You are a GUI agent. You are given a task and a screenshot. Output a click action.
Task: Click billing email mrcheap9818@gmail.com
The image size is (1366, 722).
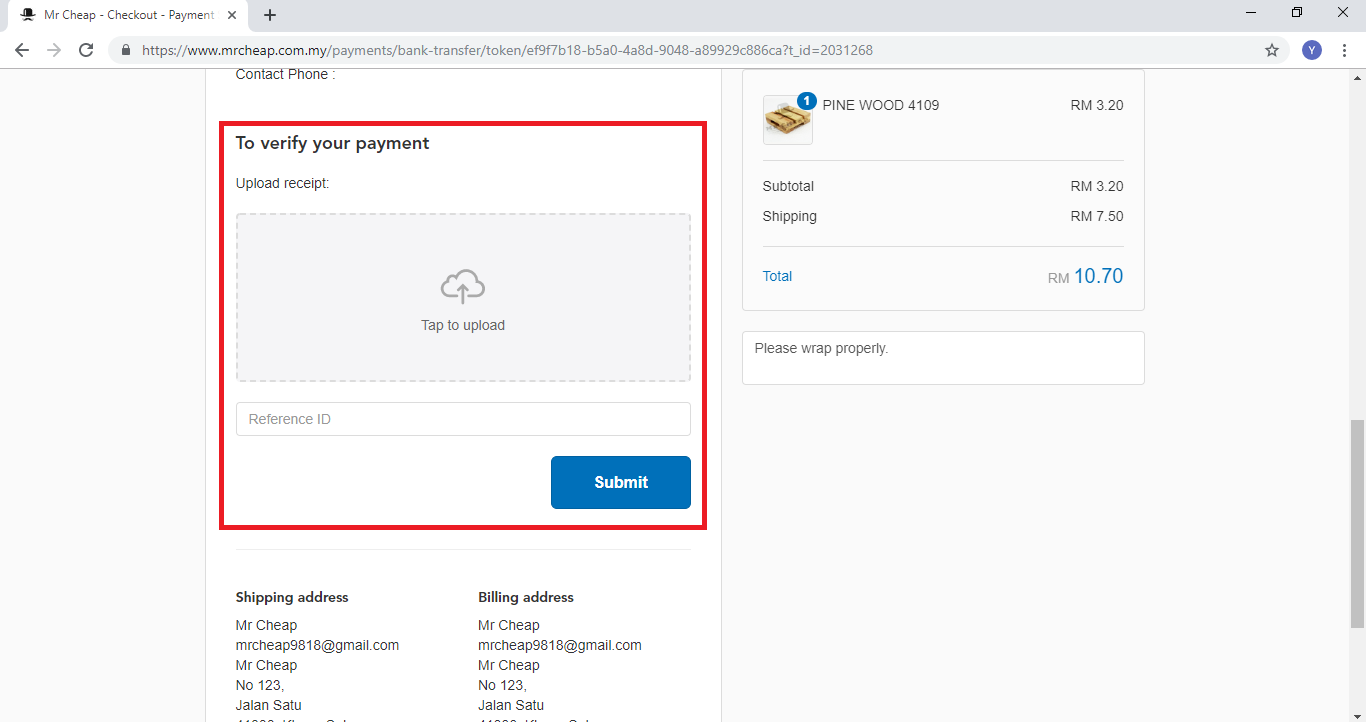click(560, 645)
